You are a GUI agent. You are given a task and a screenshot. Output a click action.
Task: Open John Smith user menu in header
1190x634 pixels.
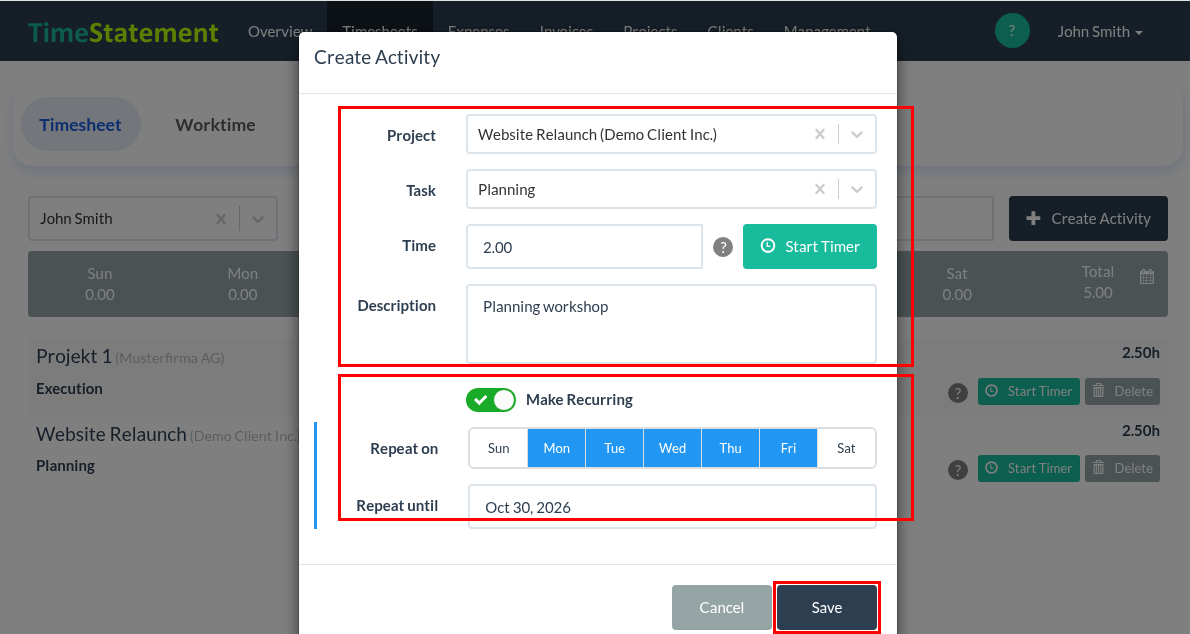pos(1100,32)
